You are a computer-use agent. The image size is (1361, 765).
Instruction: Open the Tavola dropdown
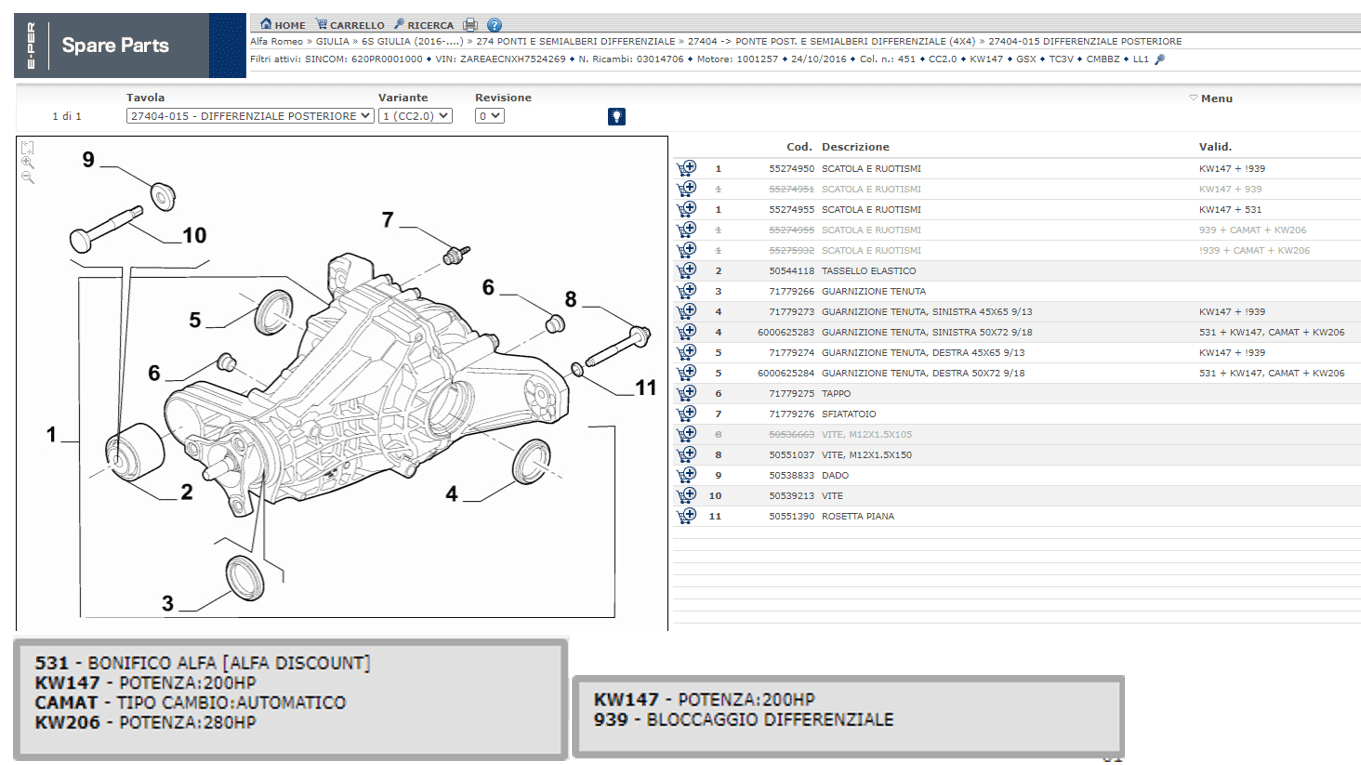(x=250, y=116)
